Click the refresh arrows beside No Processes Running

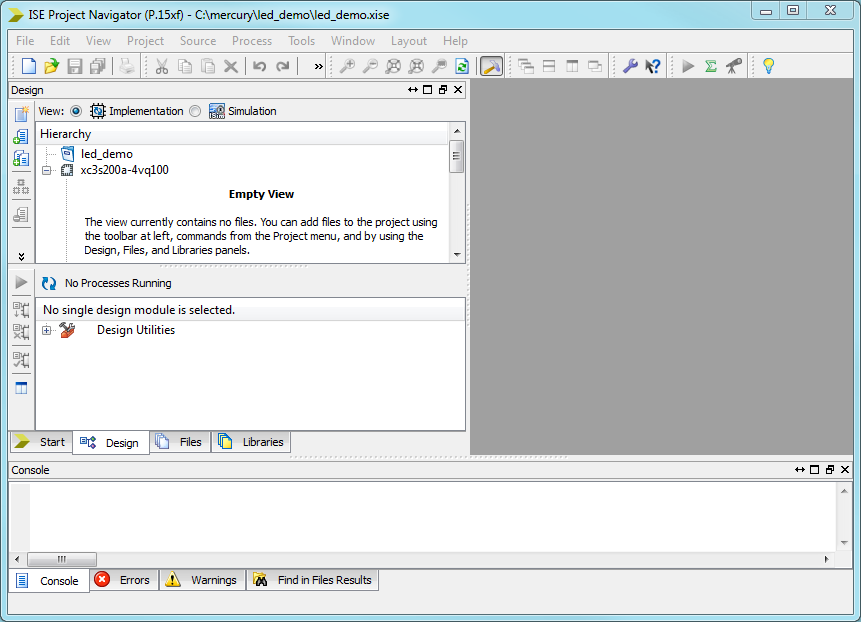point(49,283)
